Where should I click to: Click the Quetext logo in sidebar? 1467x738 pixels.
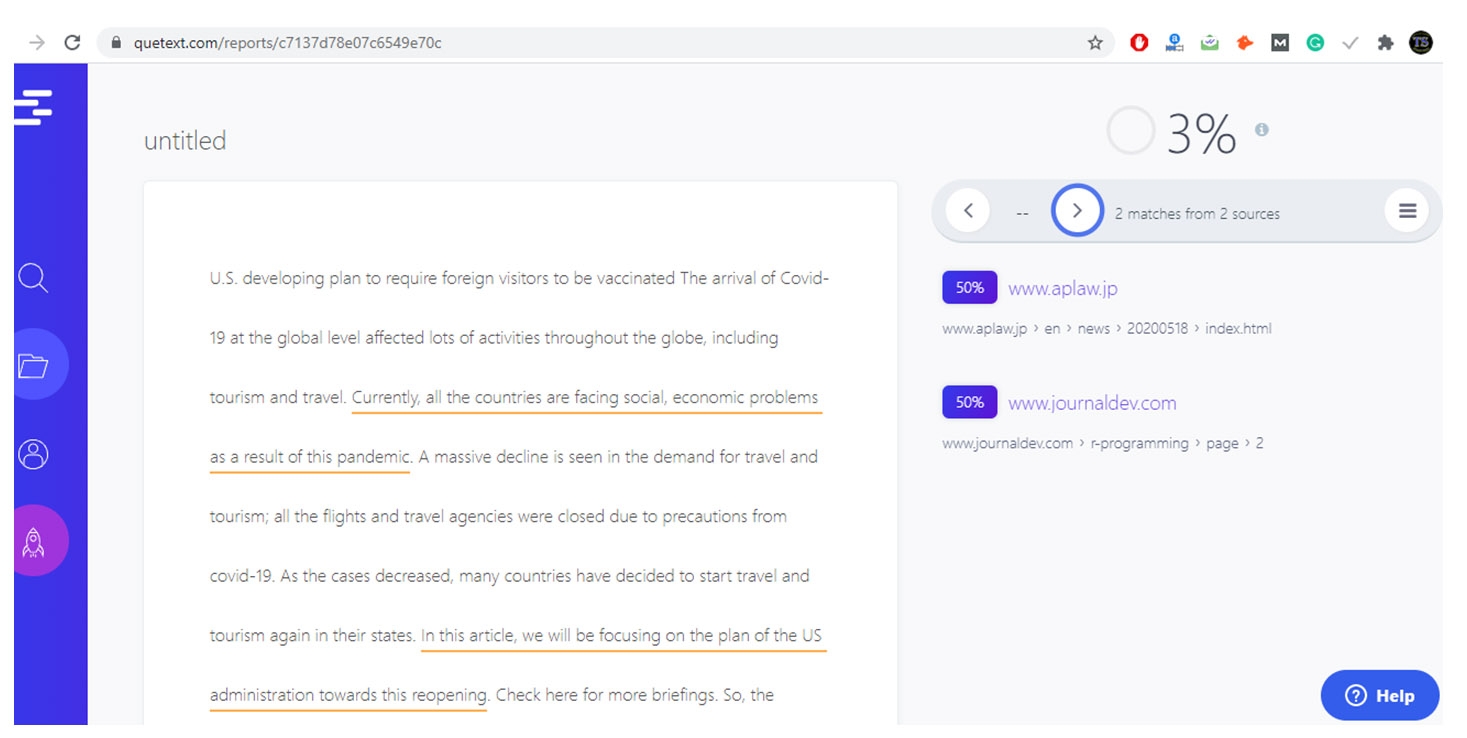[33, 107]
